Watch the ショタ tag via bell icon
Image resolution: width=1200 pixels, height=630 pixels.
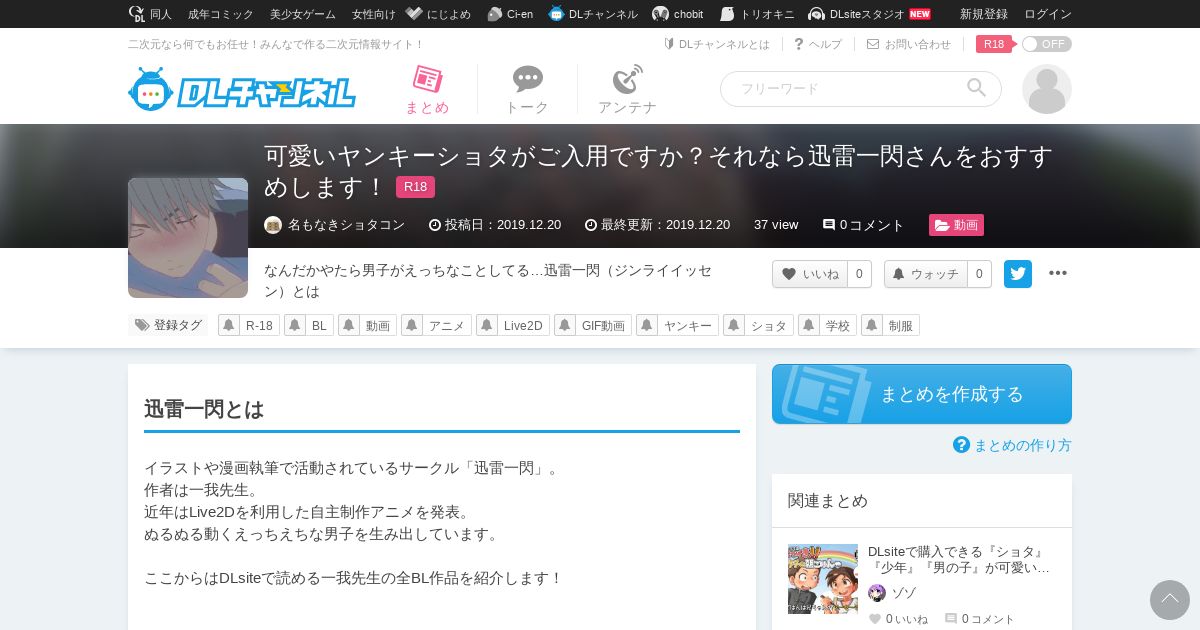[734, 325]
